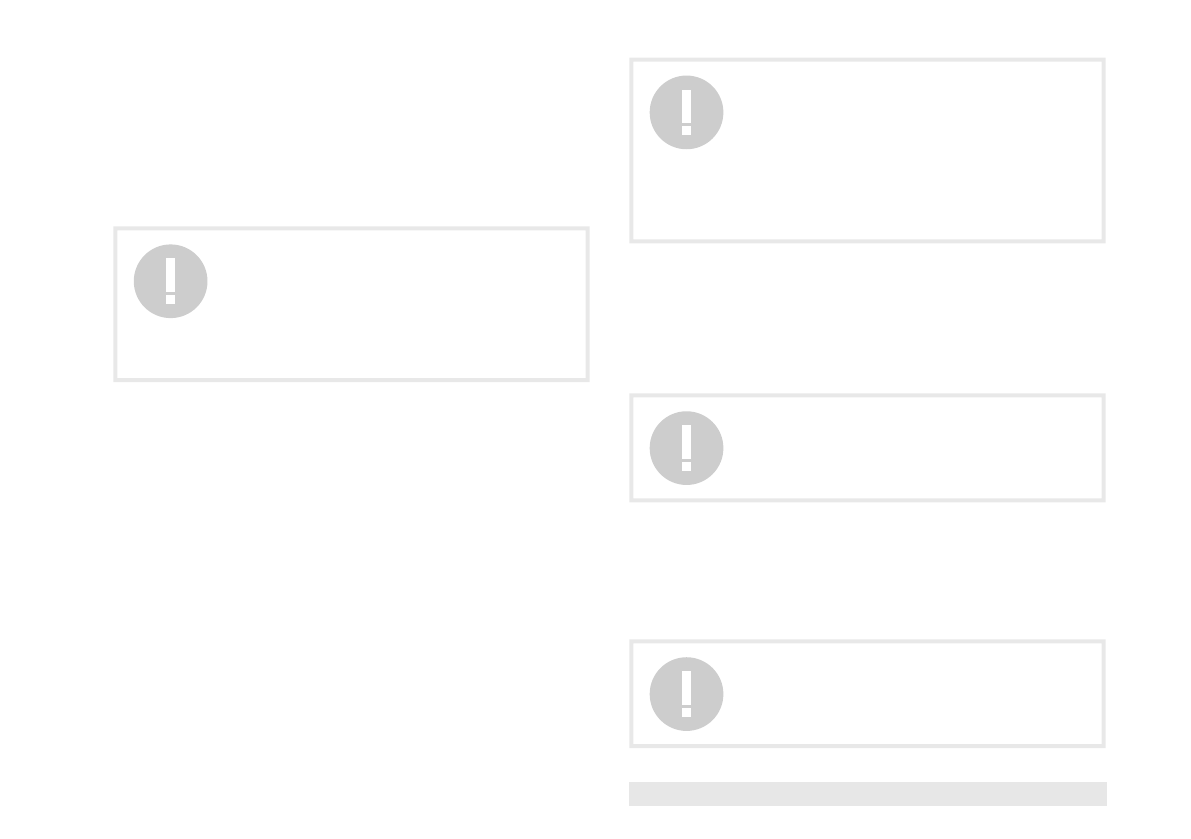Select the space right of the icon in the middle right box
This screenshot has width=1191, height=839.
(x=911, y=448)
